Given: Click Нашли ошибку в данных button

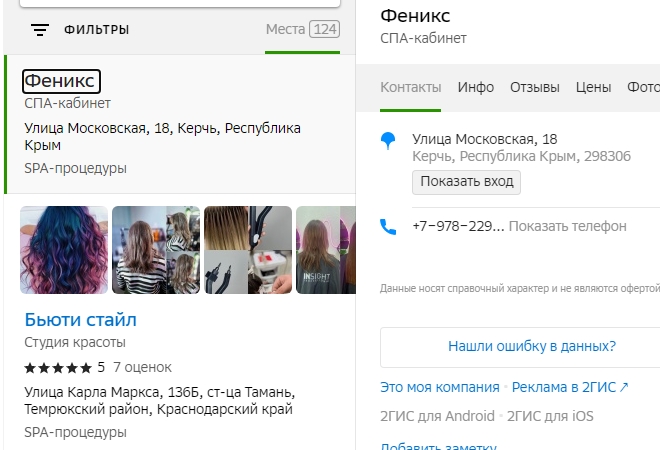Looking at the screenshot, I should click(x=531, y=347).
